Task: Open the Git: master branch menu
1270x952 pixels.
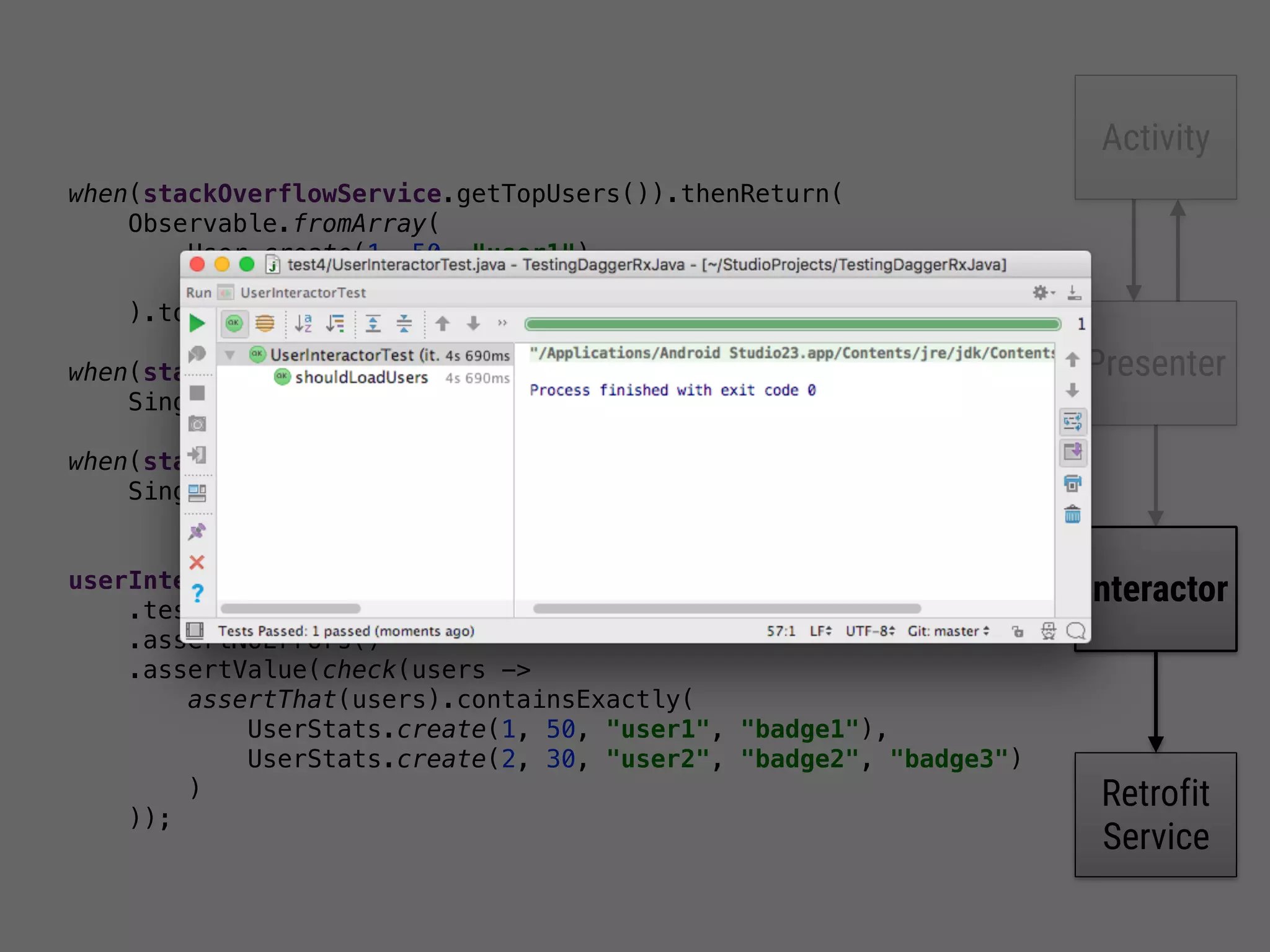Action: (948, 631)
